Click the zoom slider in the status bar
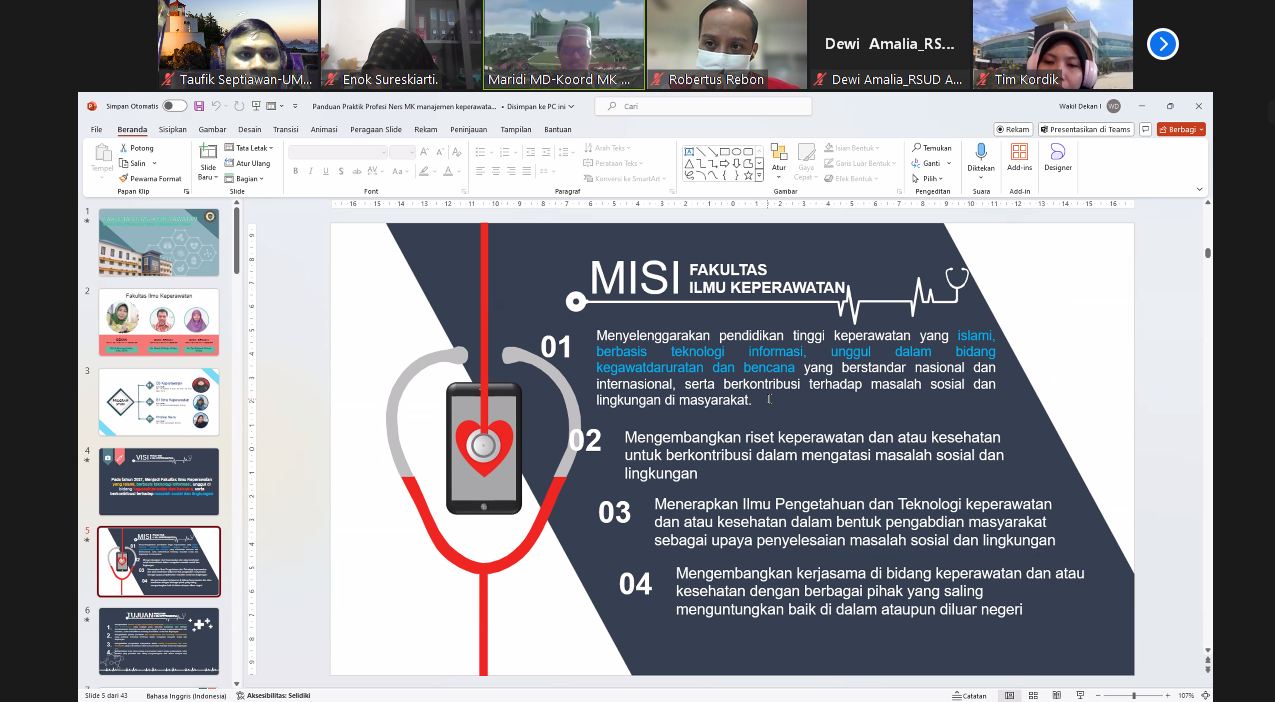The height and width of the screenshot is (702, 1275). pos(1133,695)
